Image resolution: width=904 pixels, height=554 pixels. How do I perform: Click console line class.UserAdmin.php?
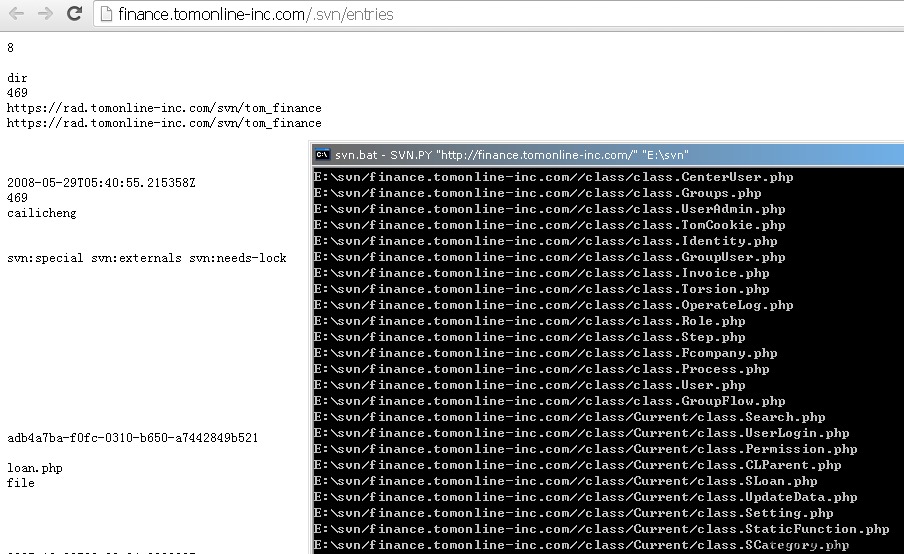point(549,209)
